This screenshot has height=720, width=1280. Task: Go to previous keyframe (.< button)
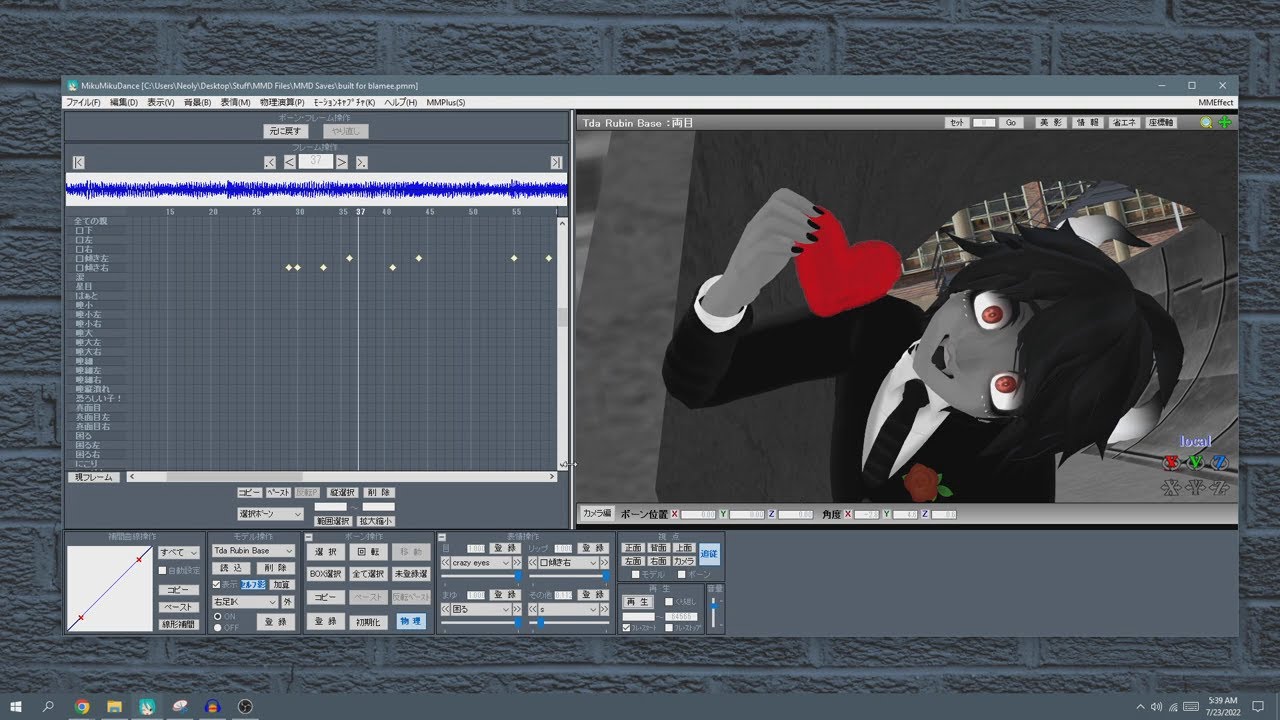click(x=270, y=162)
